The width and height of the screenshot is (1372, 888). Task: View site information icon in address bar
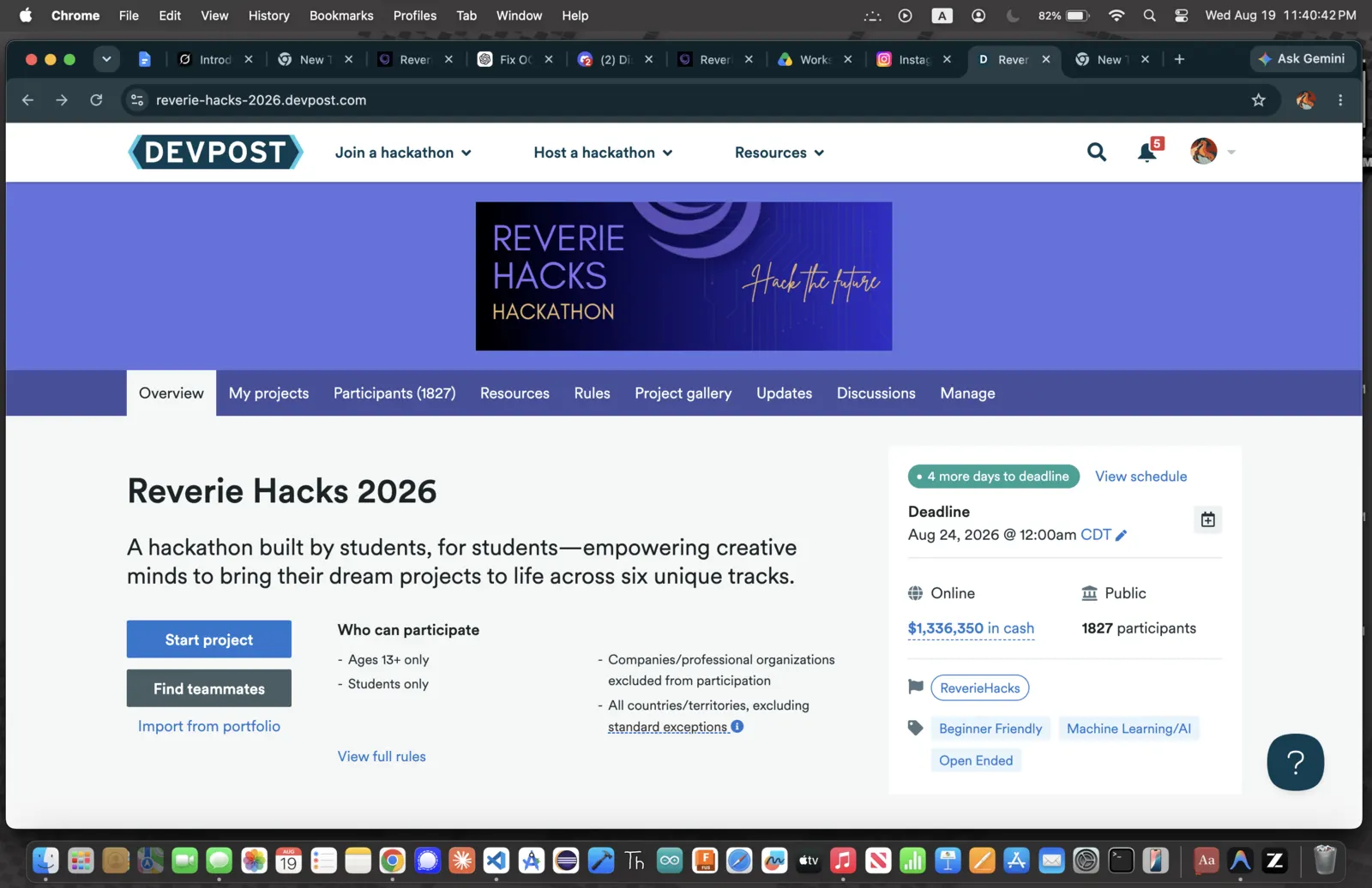point(137,100)
